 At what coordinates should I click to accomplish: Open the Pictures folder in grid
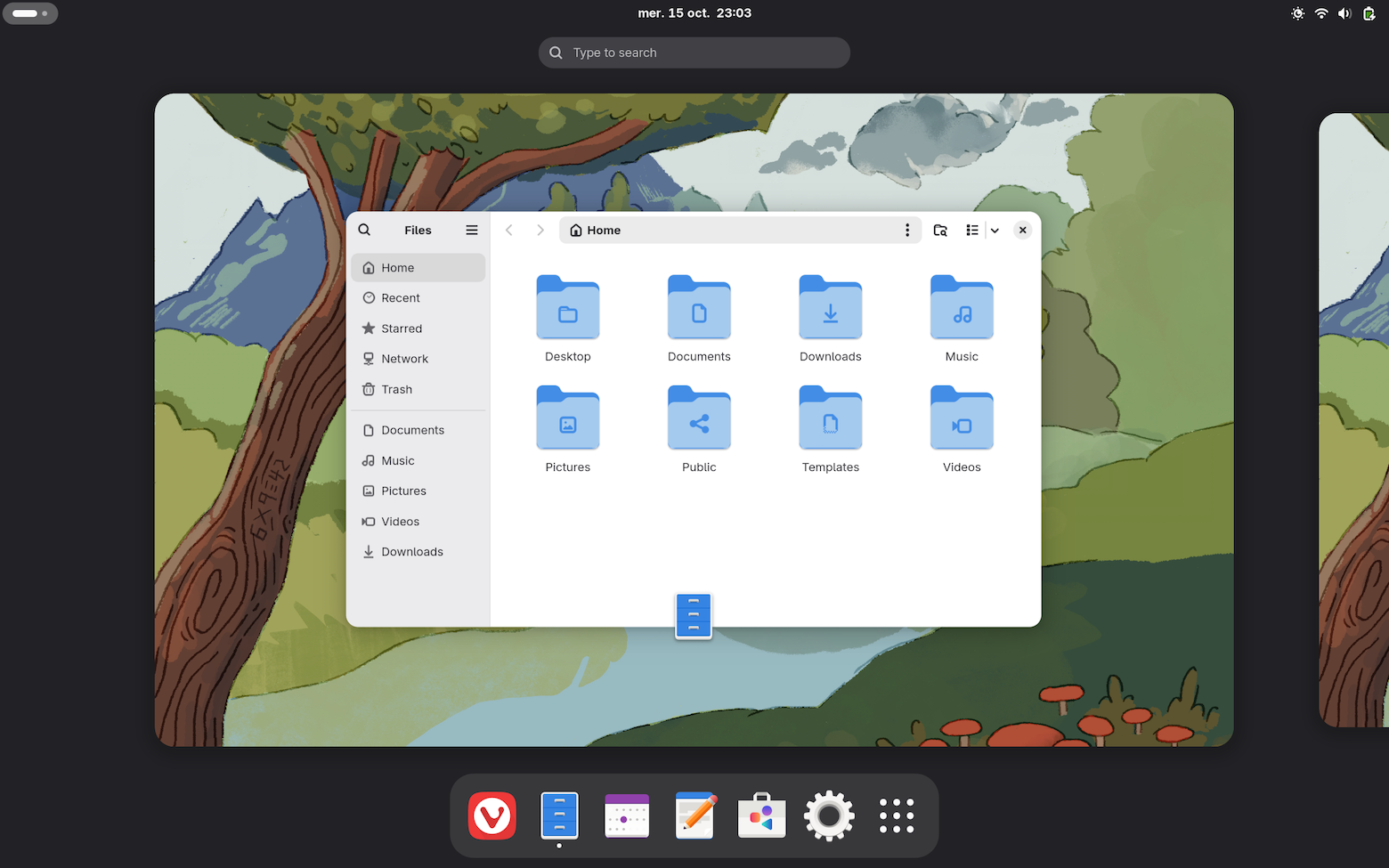pos(568,418)
